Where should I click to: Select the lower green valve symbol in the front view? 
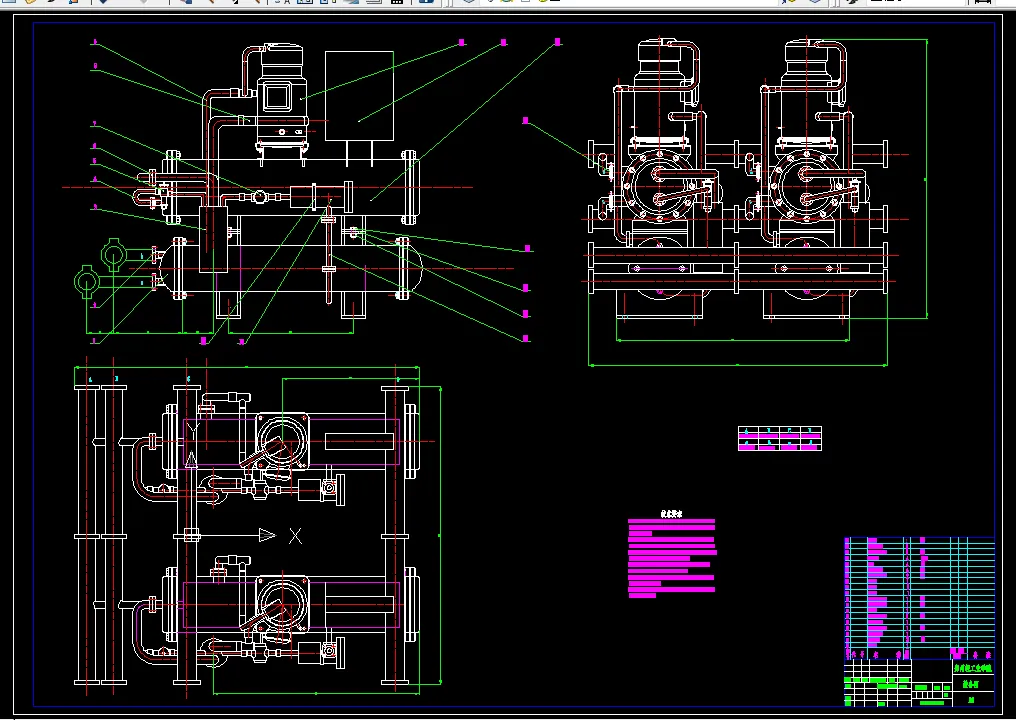pyautogui.click(x=87, y=281)
